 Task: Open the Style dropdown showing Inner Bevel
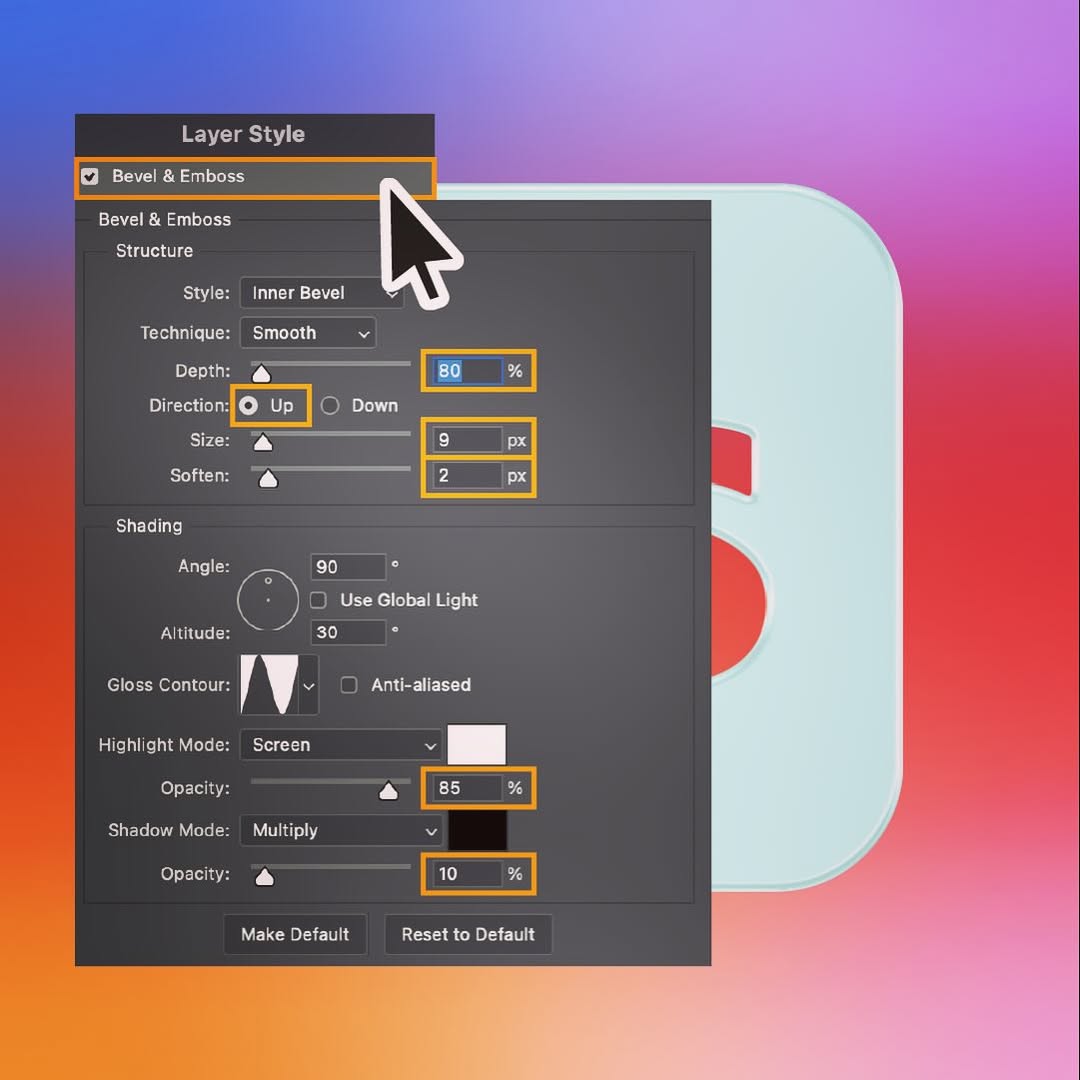[x=321, y=293]
